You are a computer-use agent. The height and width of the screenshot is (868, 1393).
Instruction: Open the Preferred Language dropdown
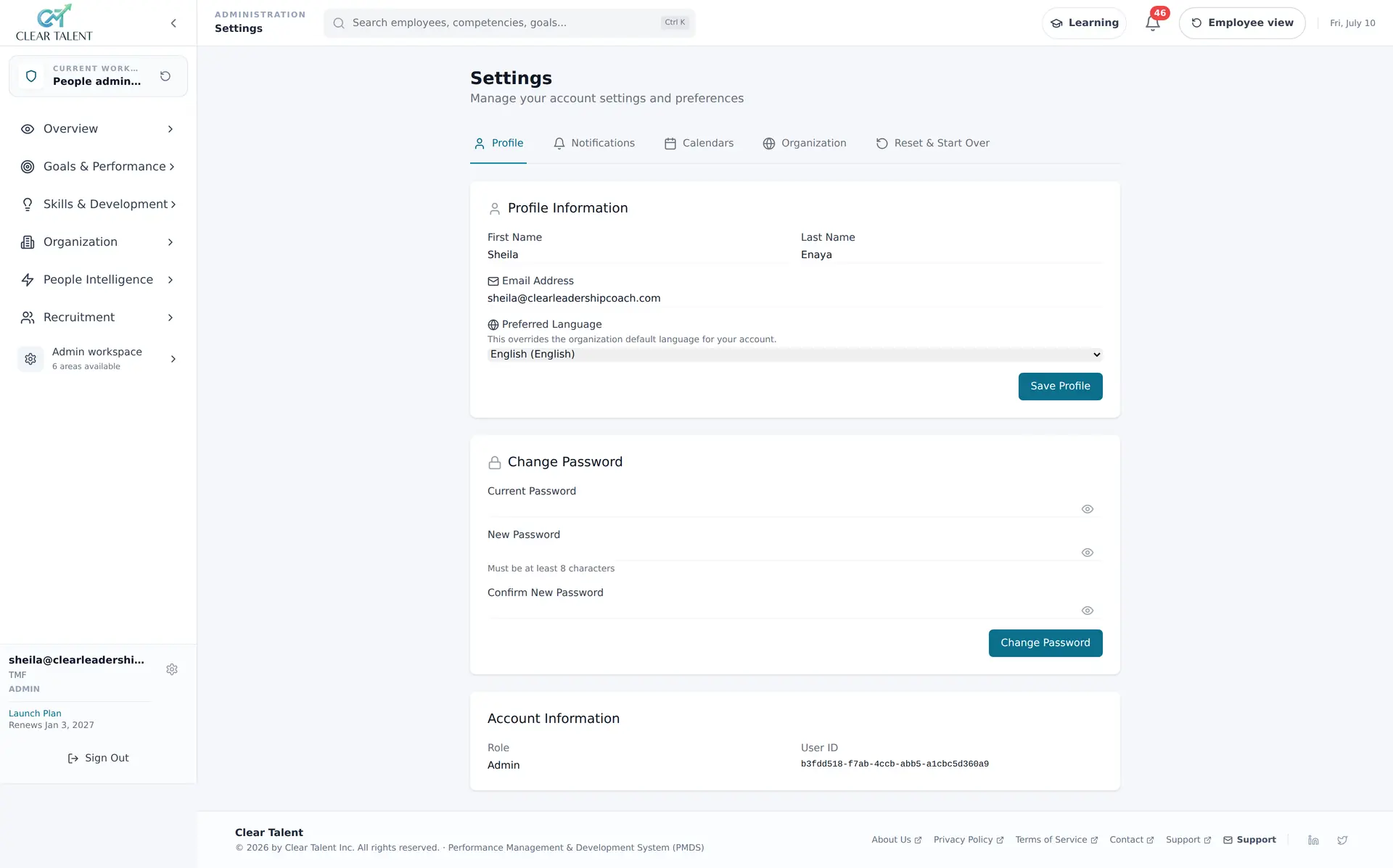coord(795,355)
